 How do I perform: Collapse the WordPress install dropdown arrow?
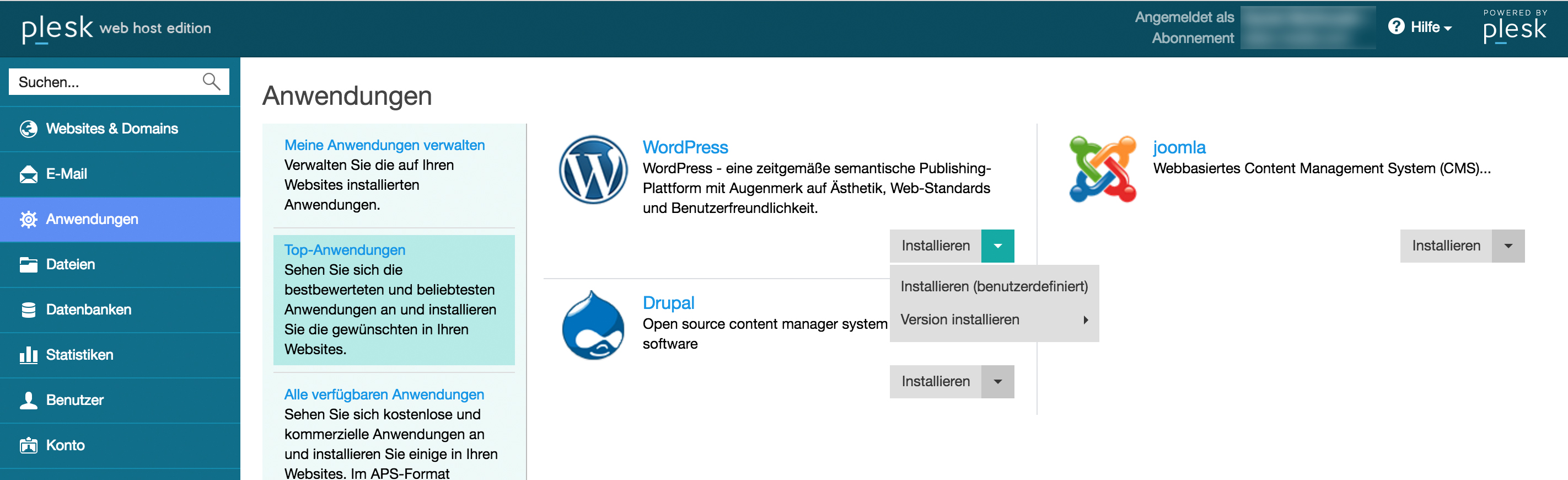coord(997,246)
